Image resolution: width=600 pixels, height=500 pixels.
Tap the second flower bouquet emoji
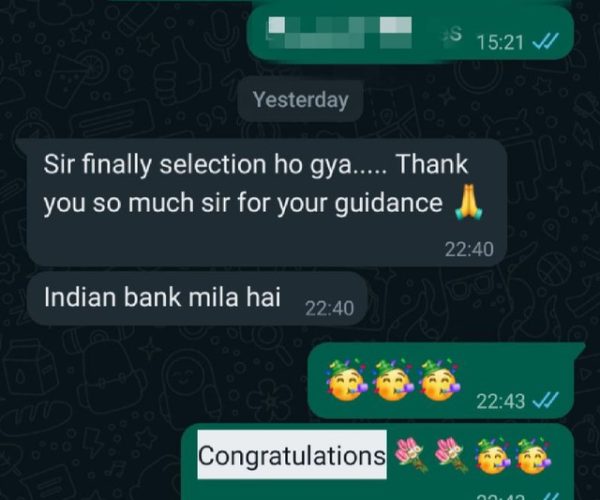(x=452, y=454)
